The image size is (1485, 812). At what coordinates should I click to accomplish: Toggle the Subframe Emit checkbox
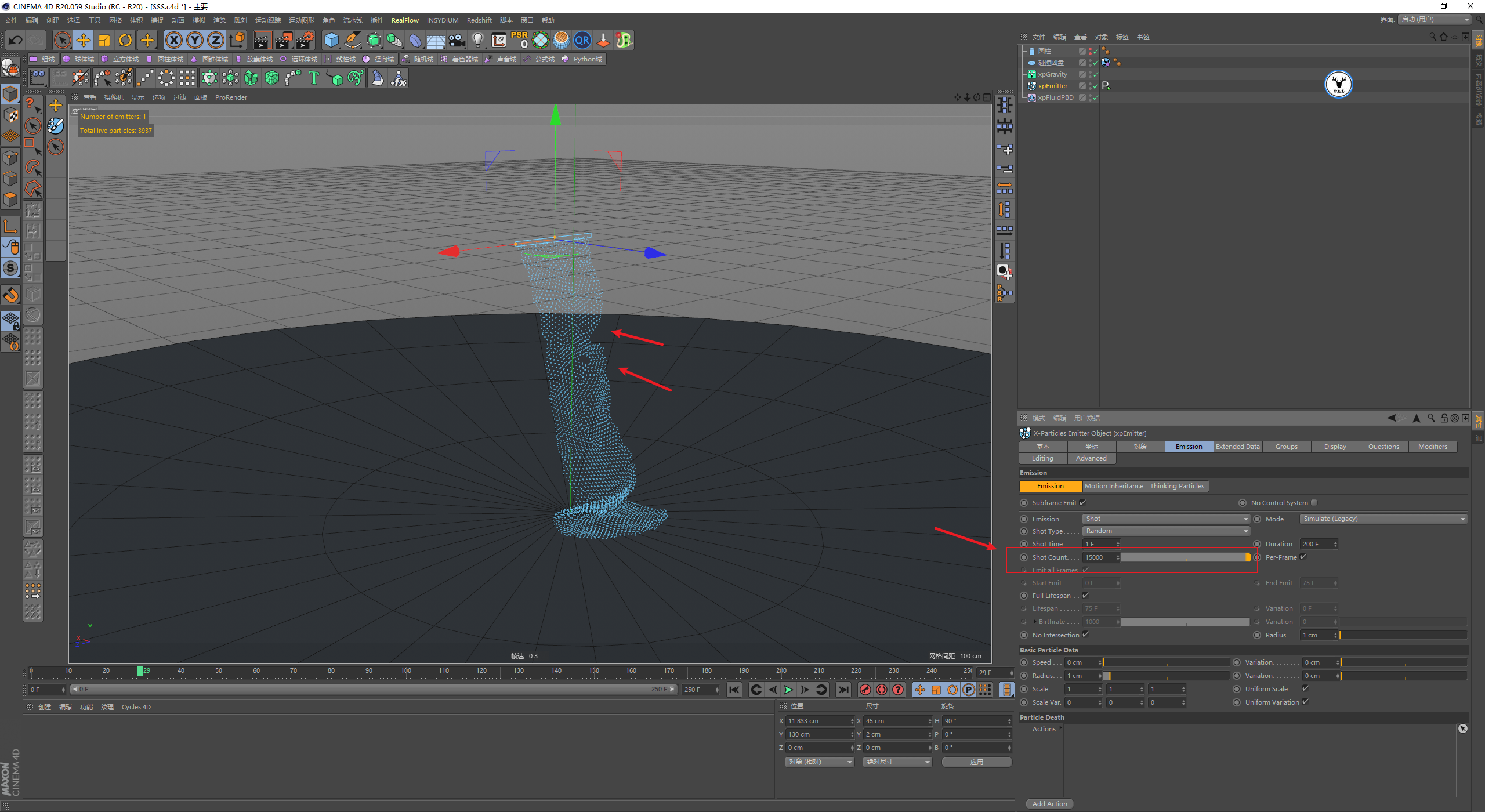(x=1083, y=503)
